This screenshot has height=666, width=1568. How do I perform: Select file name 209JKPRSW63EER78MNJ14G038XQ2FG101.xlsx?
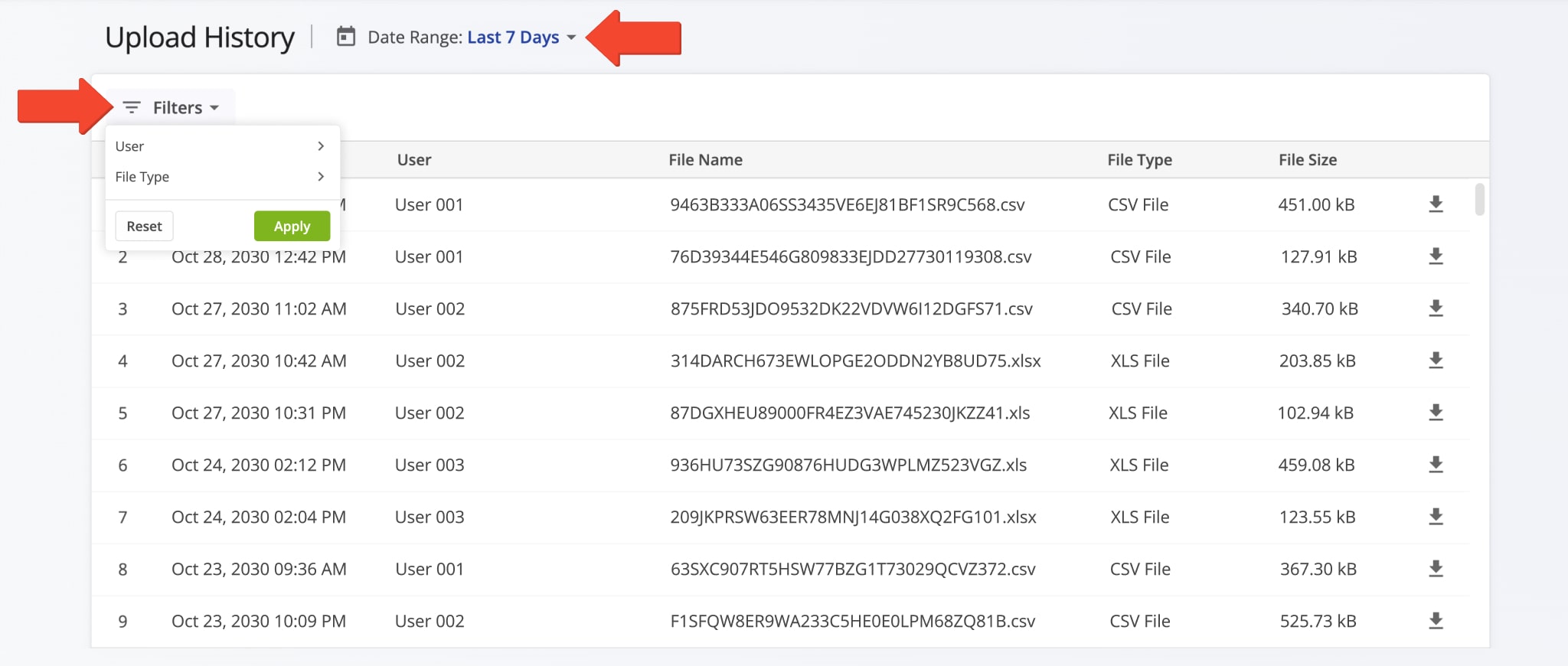coord(853,517)
